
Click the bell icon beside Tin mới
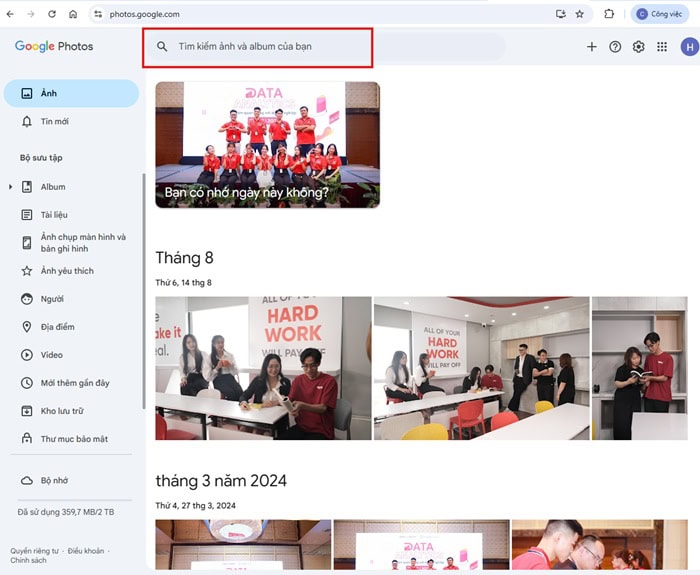(27, 121)
